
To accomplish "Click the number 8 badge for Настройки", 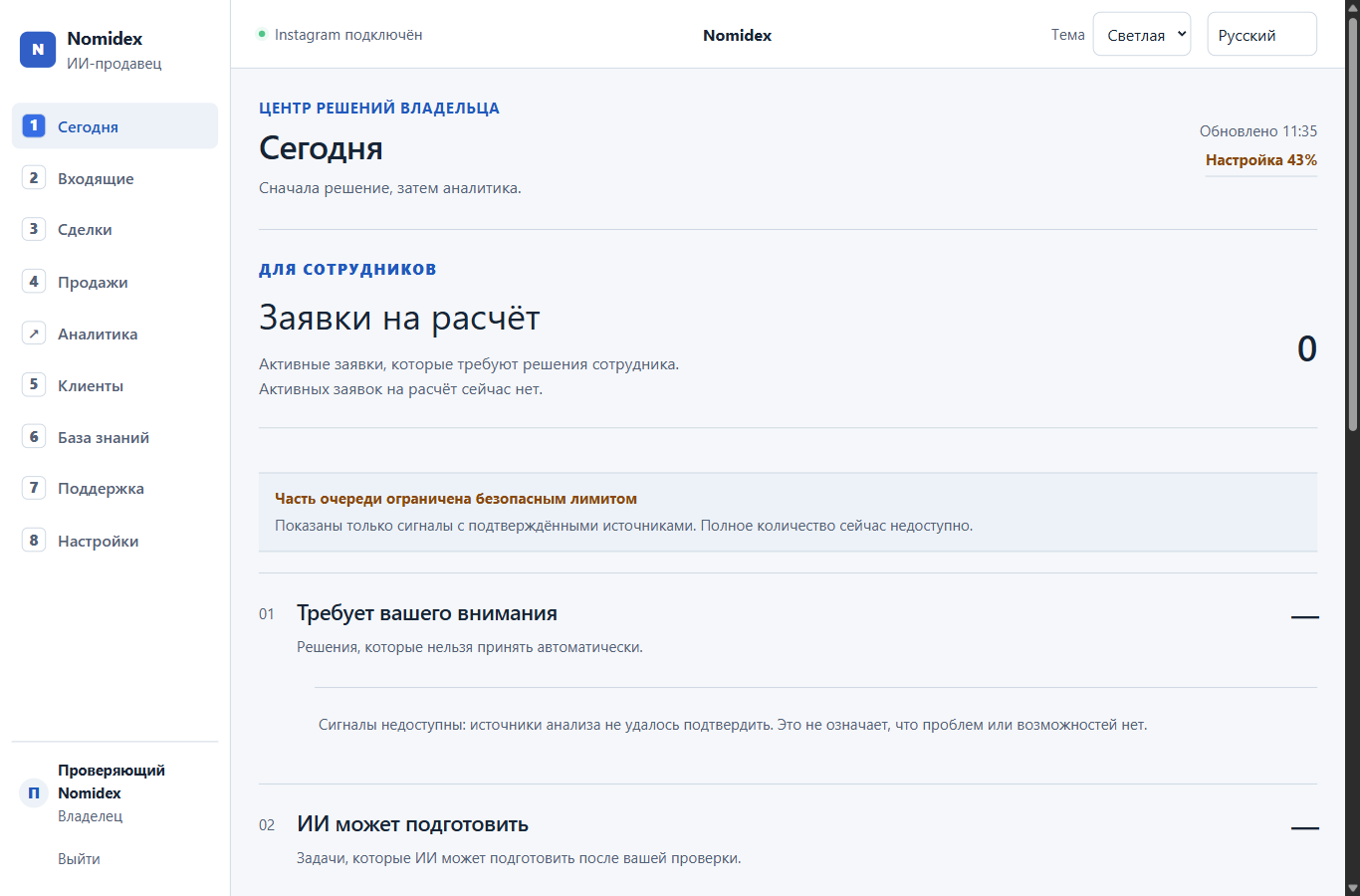I will 34,541.
